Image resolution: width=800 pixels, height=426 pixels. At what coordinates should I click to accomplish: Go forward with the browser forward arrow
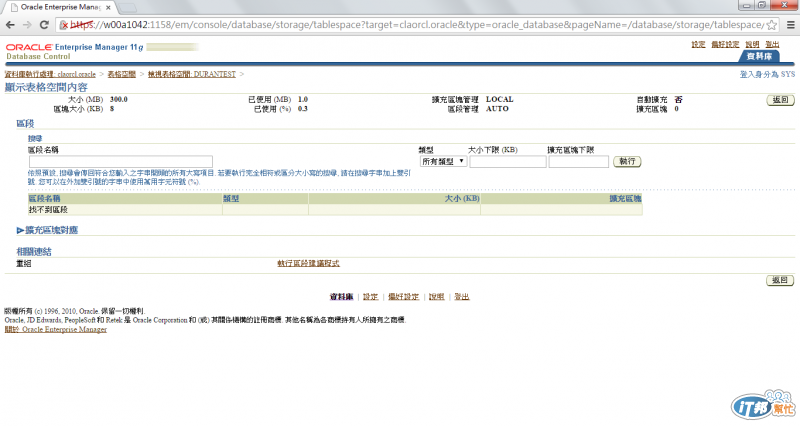coord(27,24)
